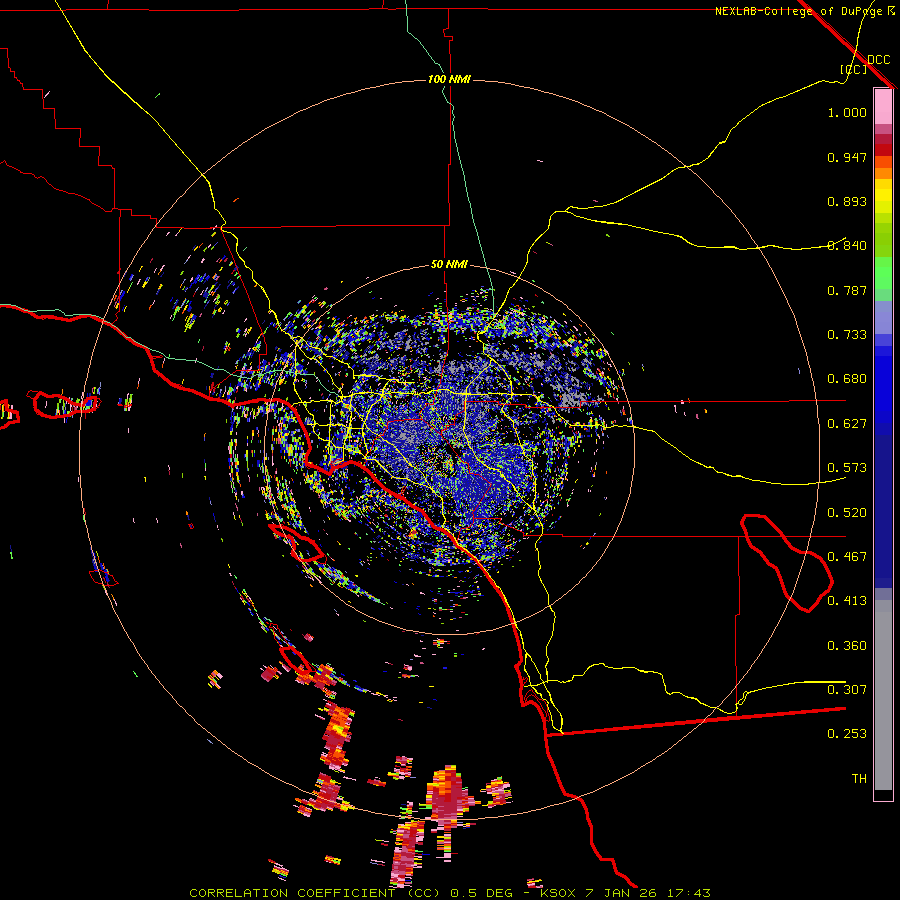Image resolution: width=900 pixels, height=900 pixels.
Task: Select the 0.627 scale value
Action: (847, 424)
